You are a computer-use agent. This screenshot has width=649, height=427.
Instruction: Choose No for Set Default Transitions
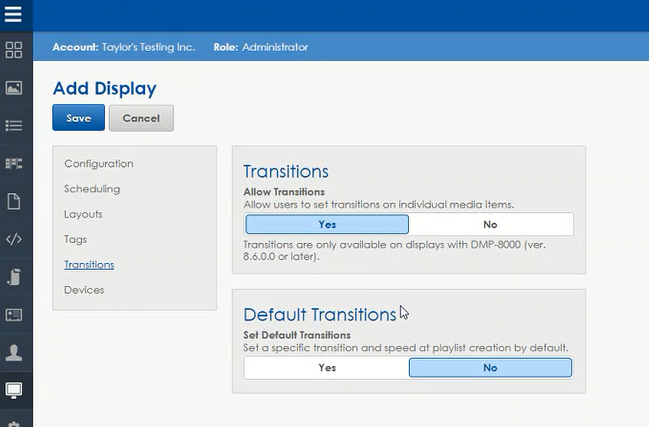(x=490, y=367)
